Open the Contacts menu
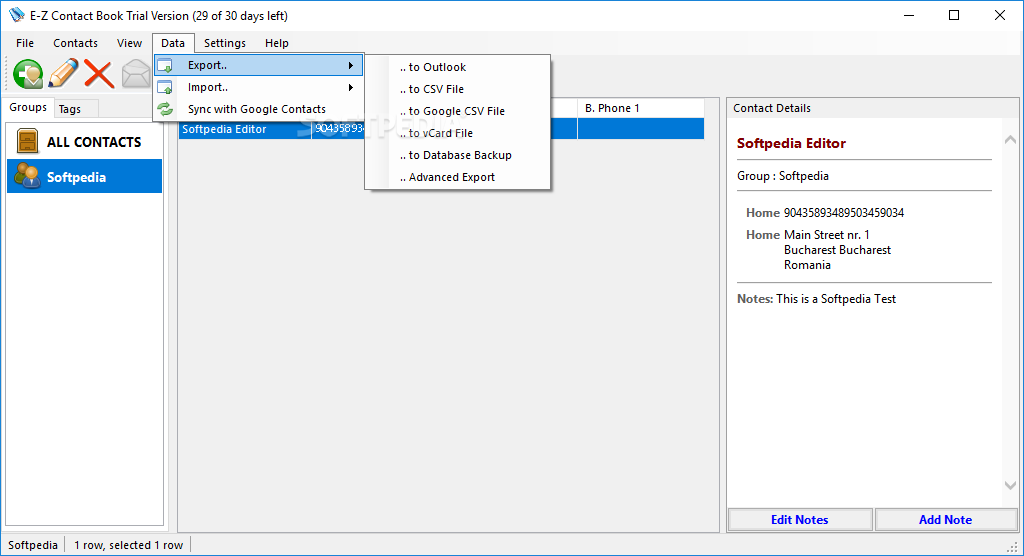This screenshot has width=1024, height=556. tap(75, 43)
